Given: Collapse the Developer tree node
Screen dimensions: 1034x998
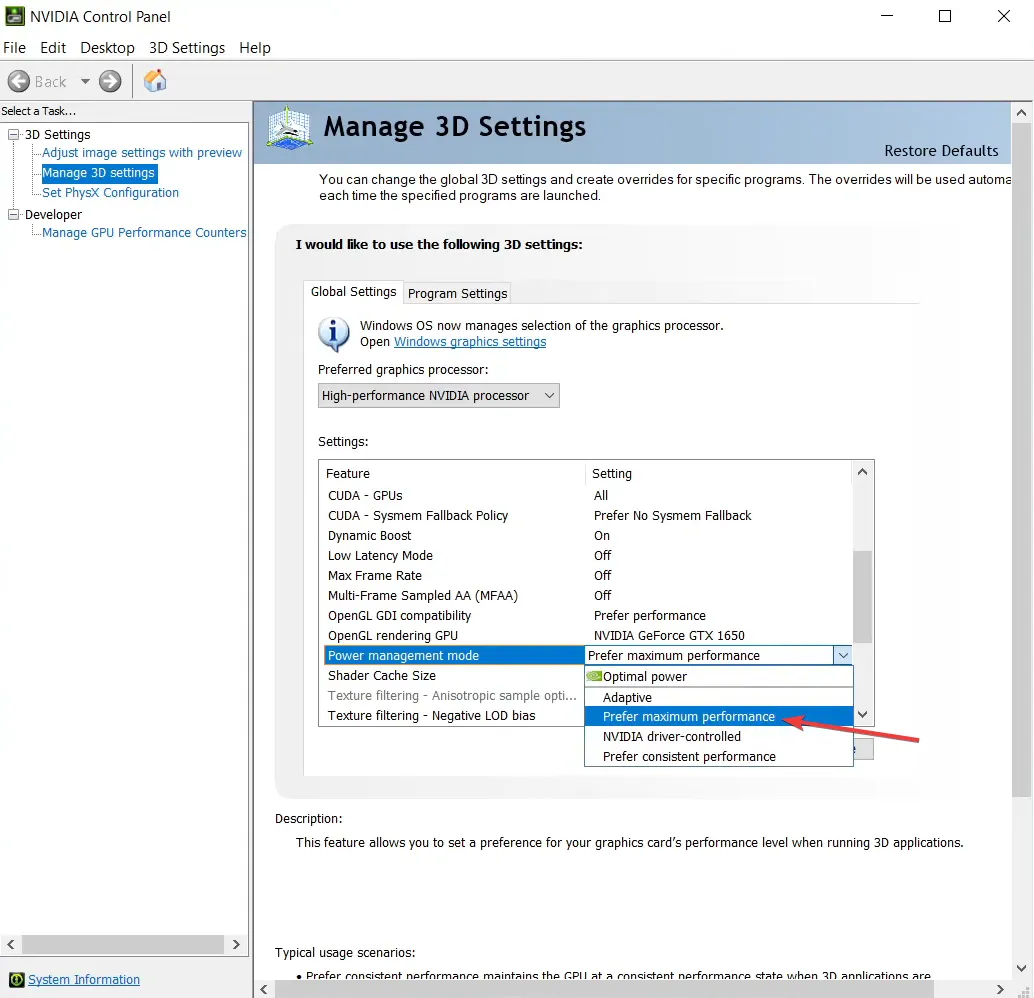Looking at the screenshot, I should 13,214.
